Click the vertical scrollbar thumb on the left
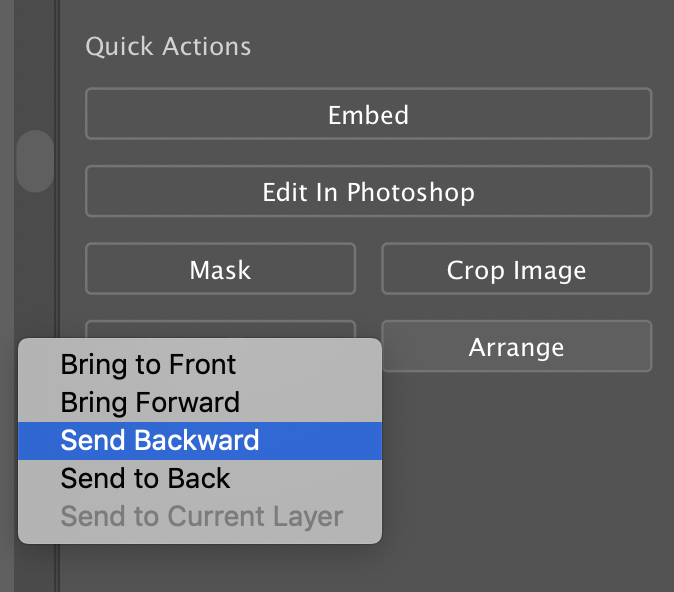674x592 pixels. (35, 161)
